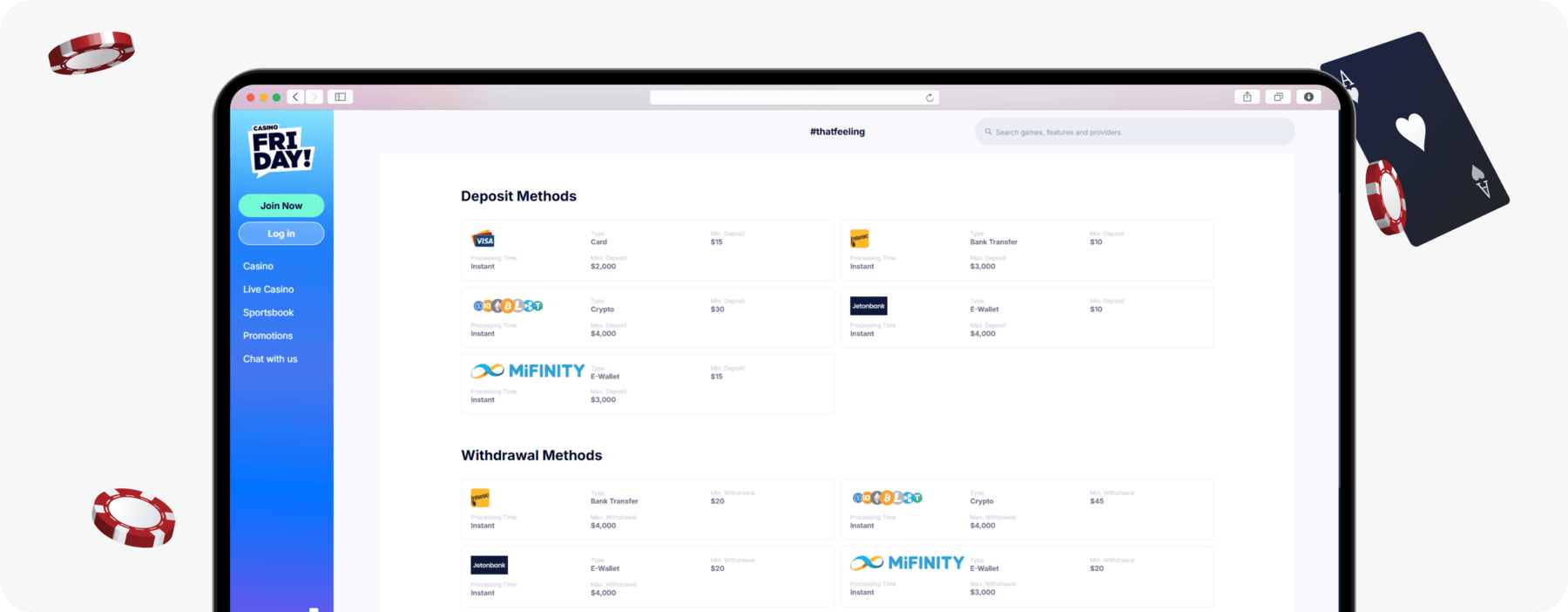Click the $45 minimum withdrawal for Crypto
Image resolution: width=1568 pixels, height=612 pixels.
coord(1097,501)
